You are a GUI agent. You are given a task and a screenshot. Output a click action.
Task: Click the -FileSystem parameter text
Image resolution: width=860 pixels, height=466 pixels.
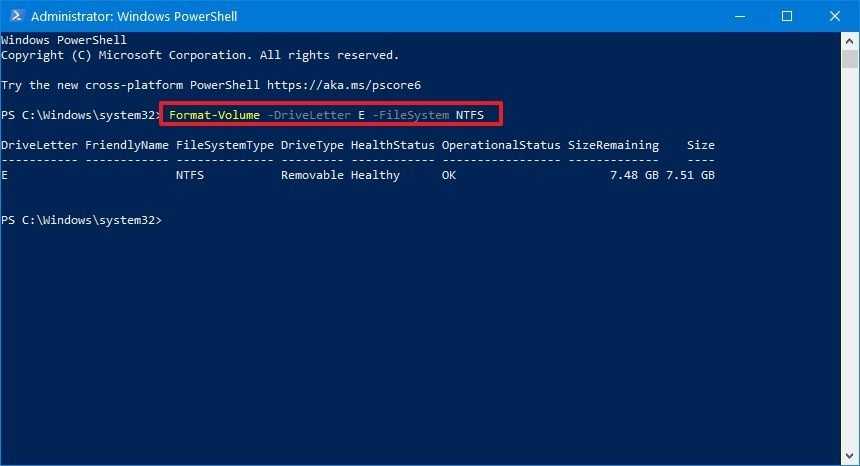407,115
